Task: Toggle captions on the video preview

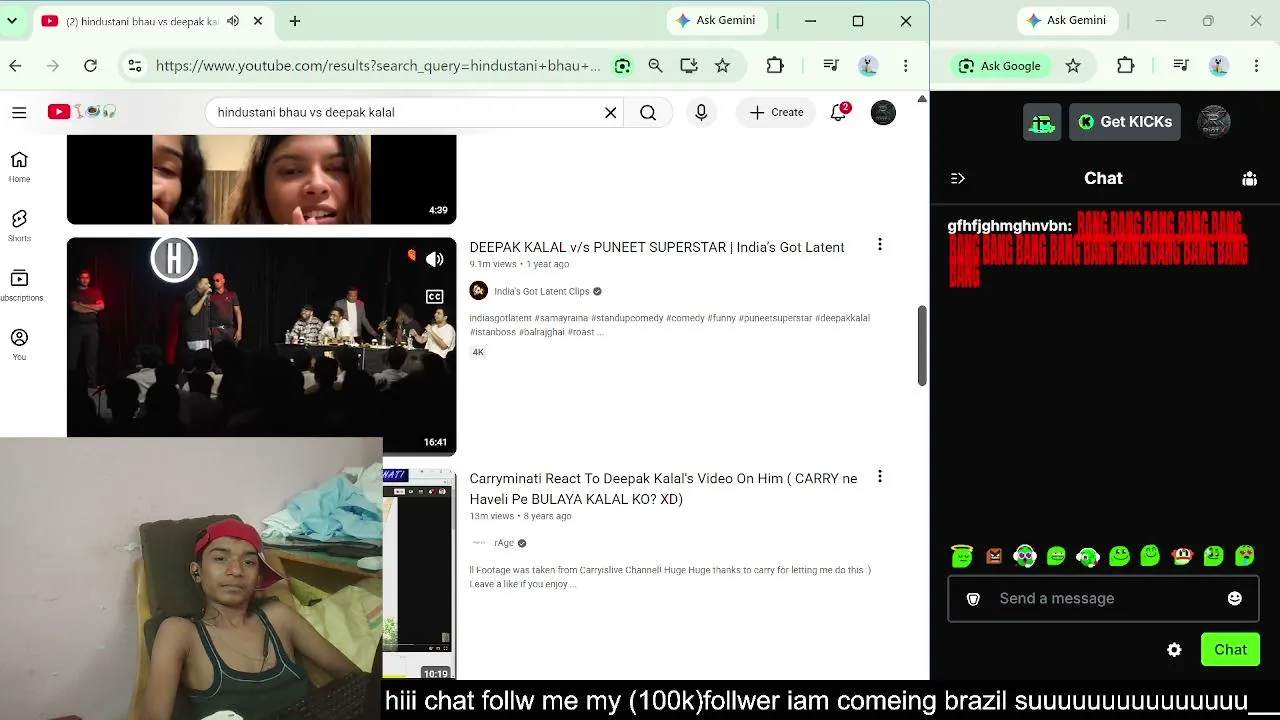Action: click(x=435, y=296)
